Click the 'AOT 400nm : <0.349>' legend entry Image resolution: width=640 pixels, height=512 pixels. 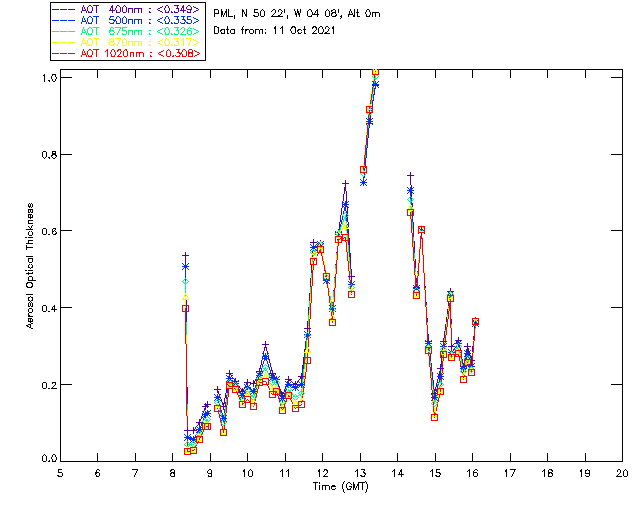click(x=127, y=9)
